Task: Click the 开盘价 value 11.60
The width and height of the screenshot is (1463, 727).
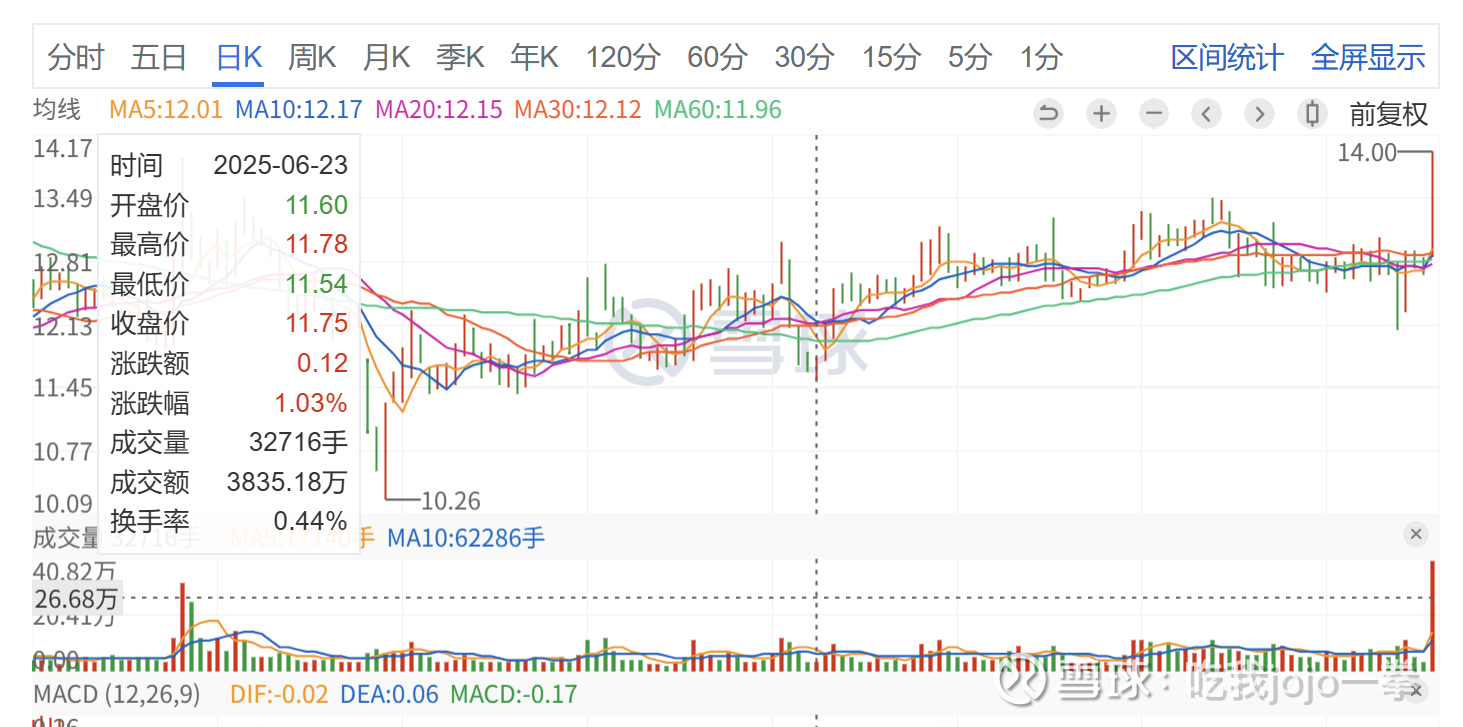Action: click(317, 205)
